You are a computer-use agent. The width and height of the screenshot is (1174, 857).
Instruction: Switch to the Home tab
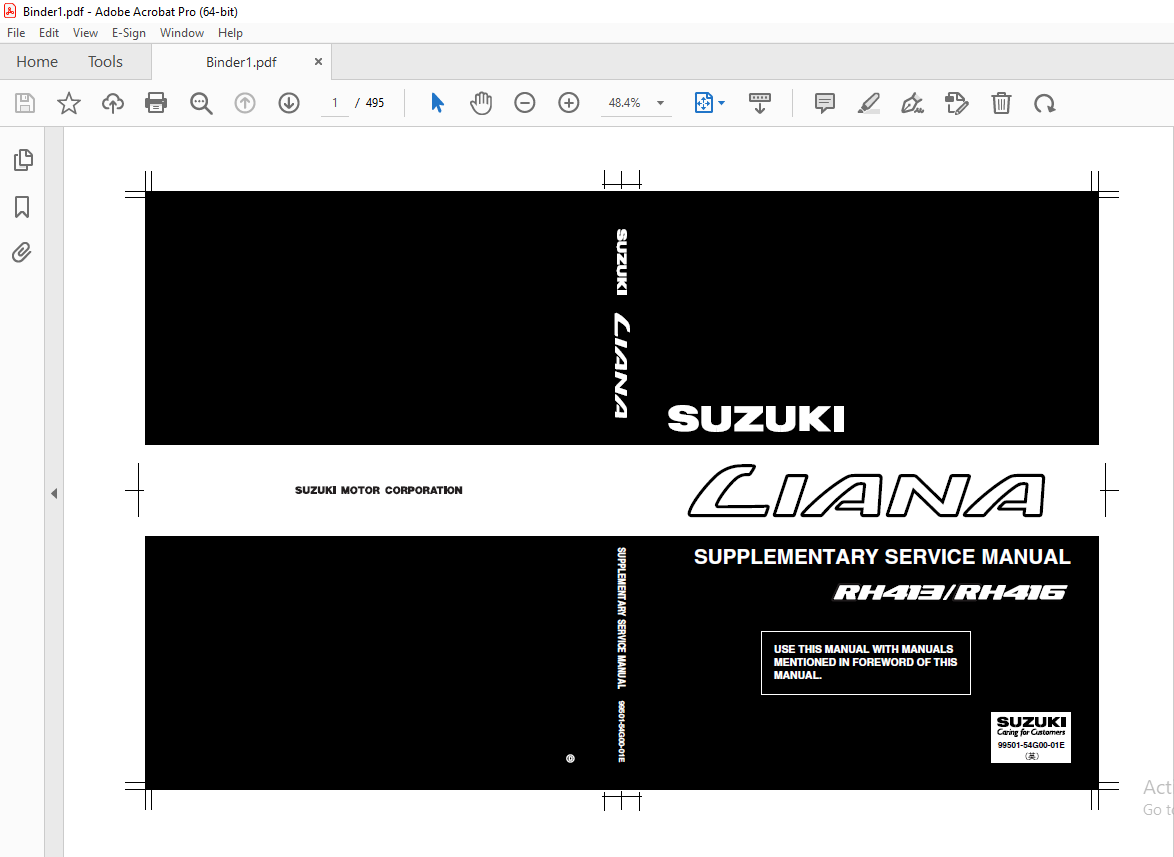(x=37, y=61)
